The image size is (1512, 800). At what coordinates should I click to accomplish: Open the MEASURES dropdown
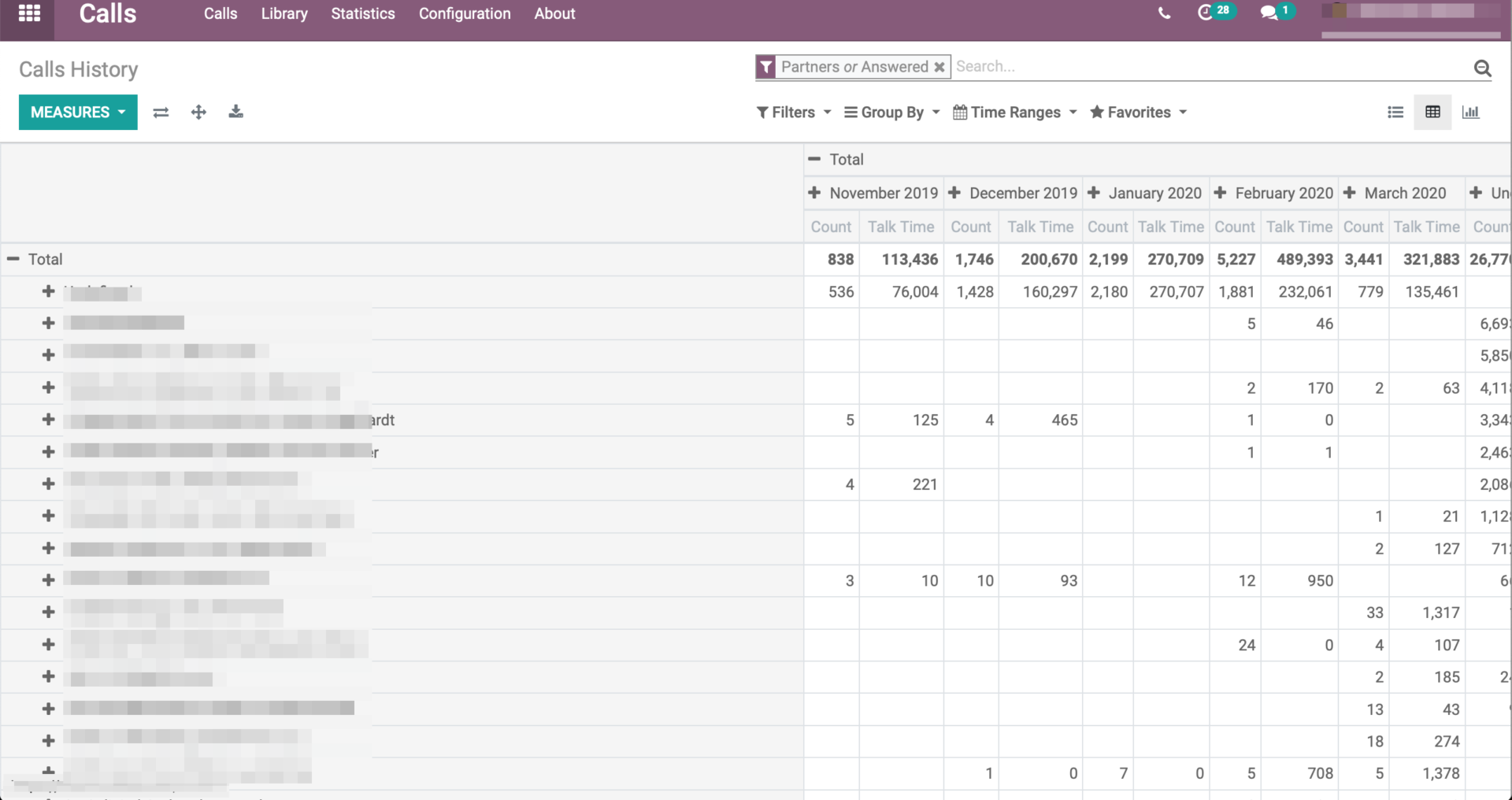(78, 113)
